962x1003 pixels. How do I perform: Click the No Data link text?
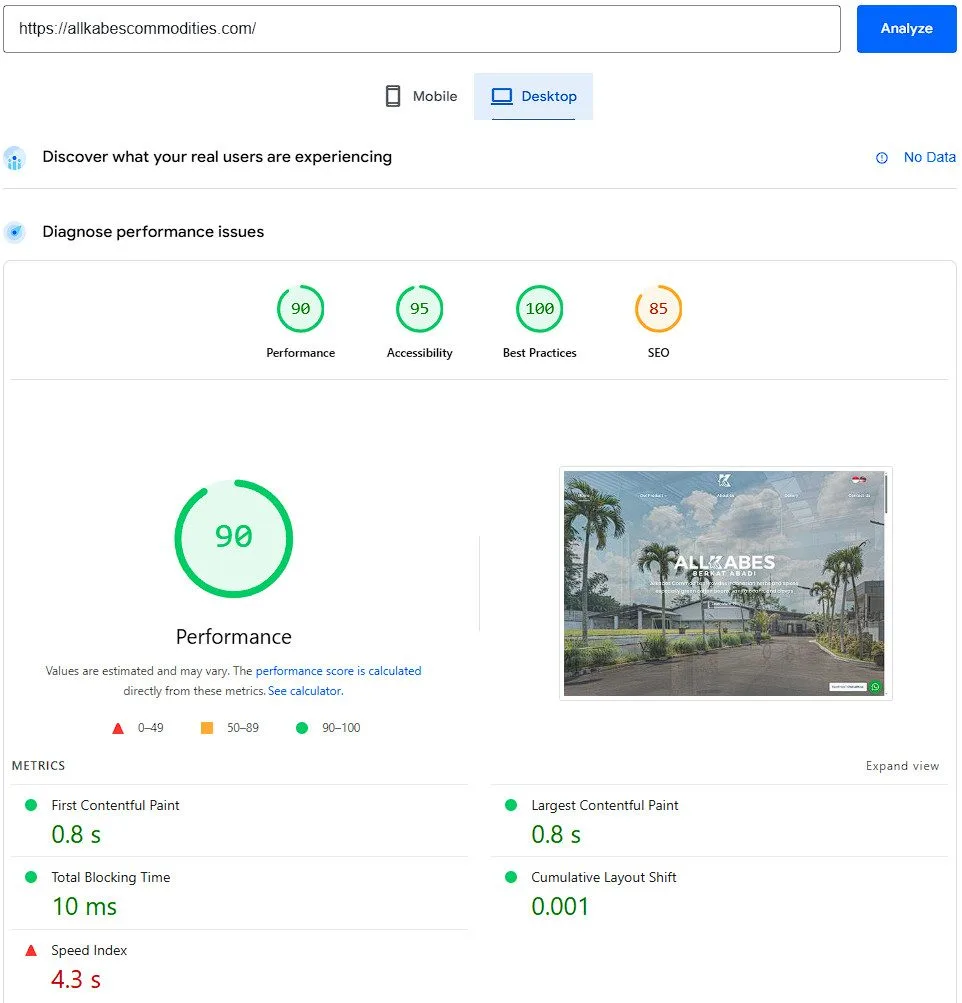(929, 157)
